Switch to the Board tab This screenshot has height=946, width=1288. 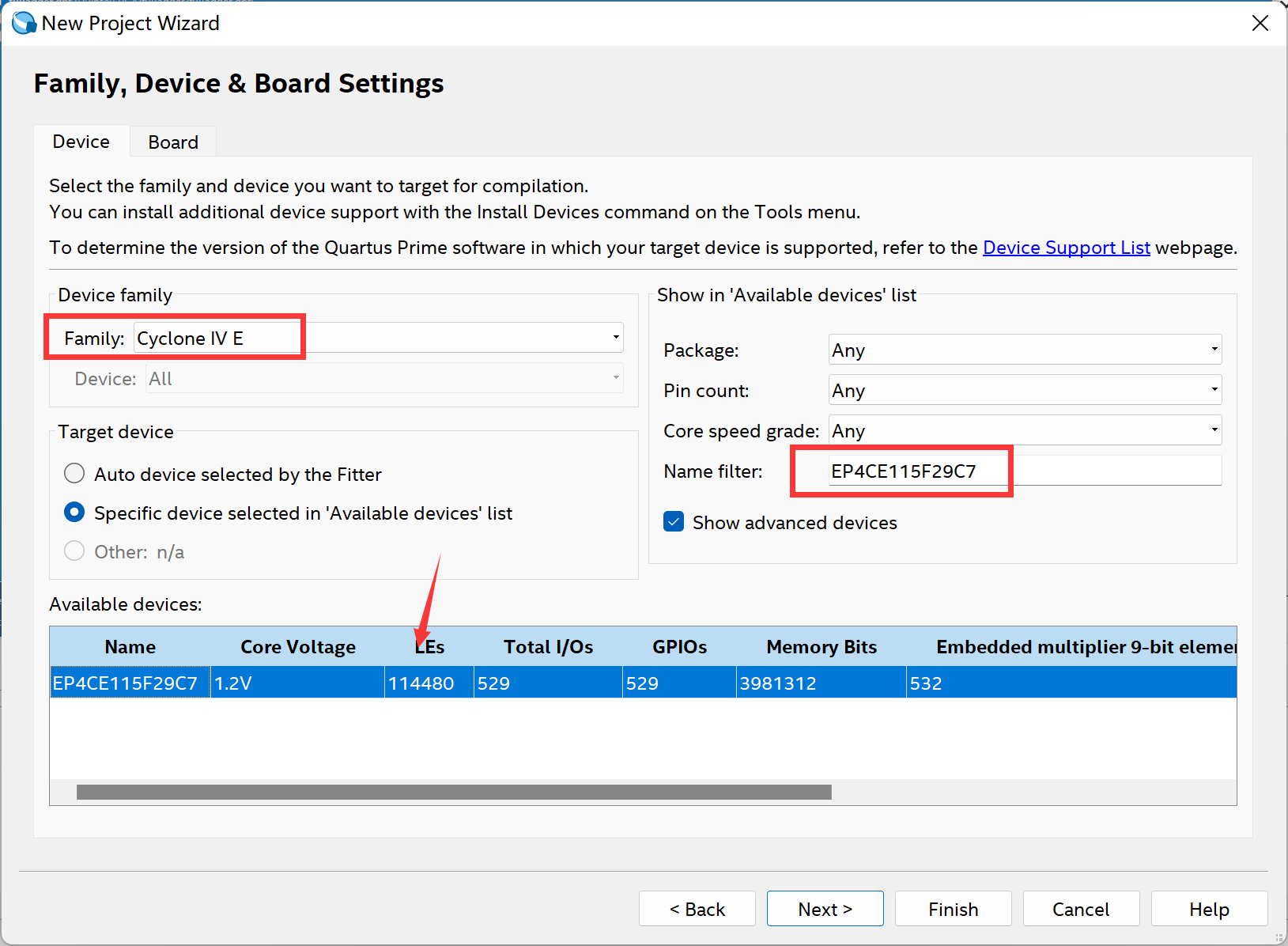pos(173,142)
